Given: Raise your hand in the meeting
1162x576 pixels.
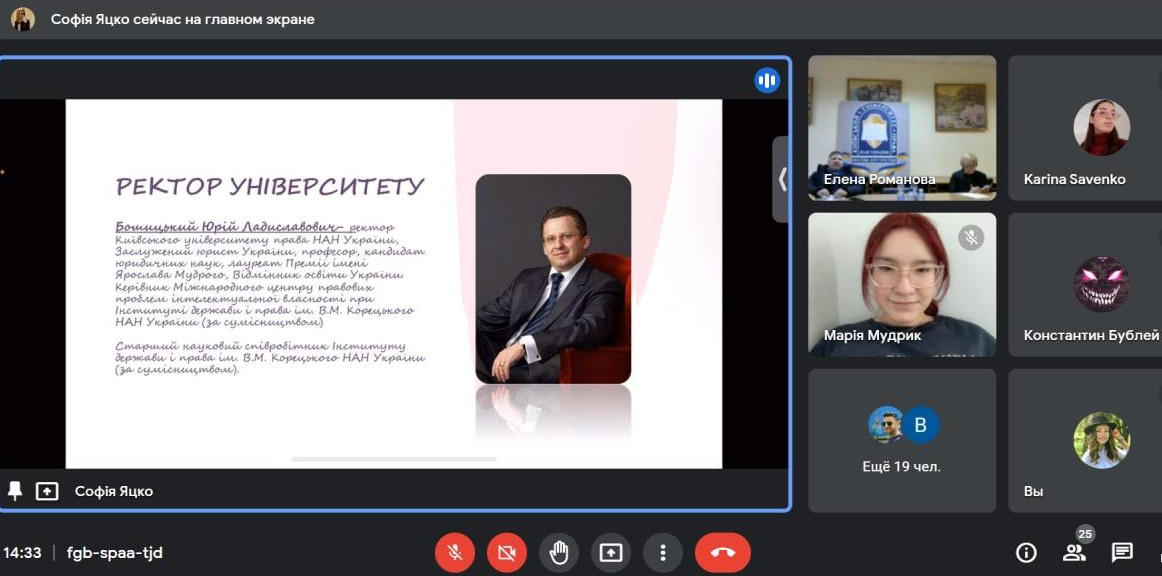Looking at the screenshot, I should 558,552.
